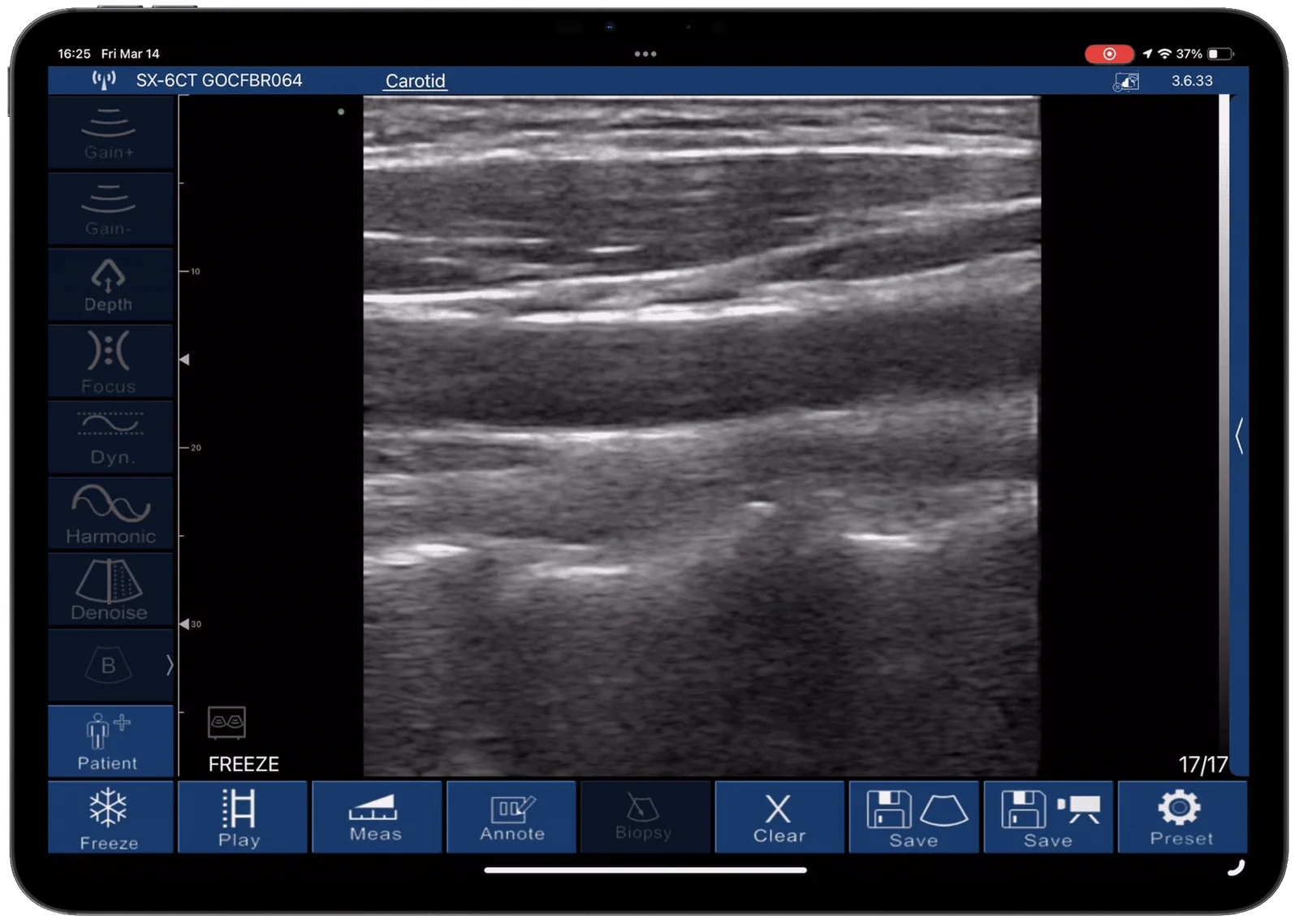
Task: Open Annote annotation tool
Action: pyautogui.click(x=511, y=818)
